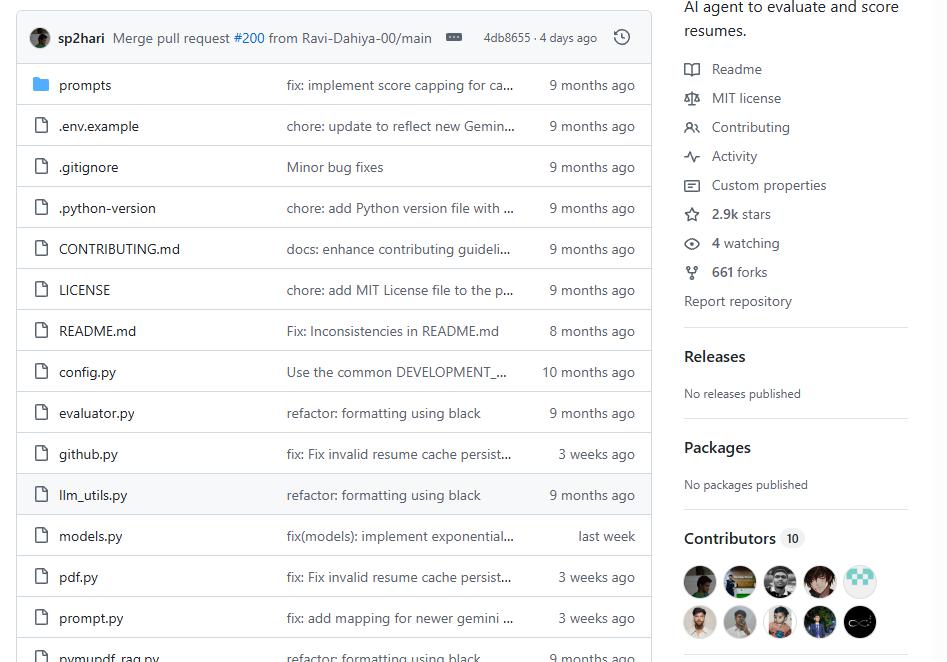View the 2.9k stars list
The width and height of the screenshot is (947, 662).
click(741, 214)
